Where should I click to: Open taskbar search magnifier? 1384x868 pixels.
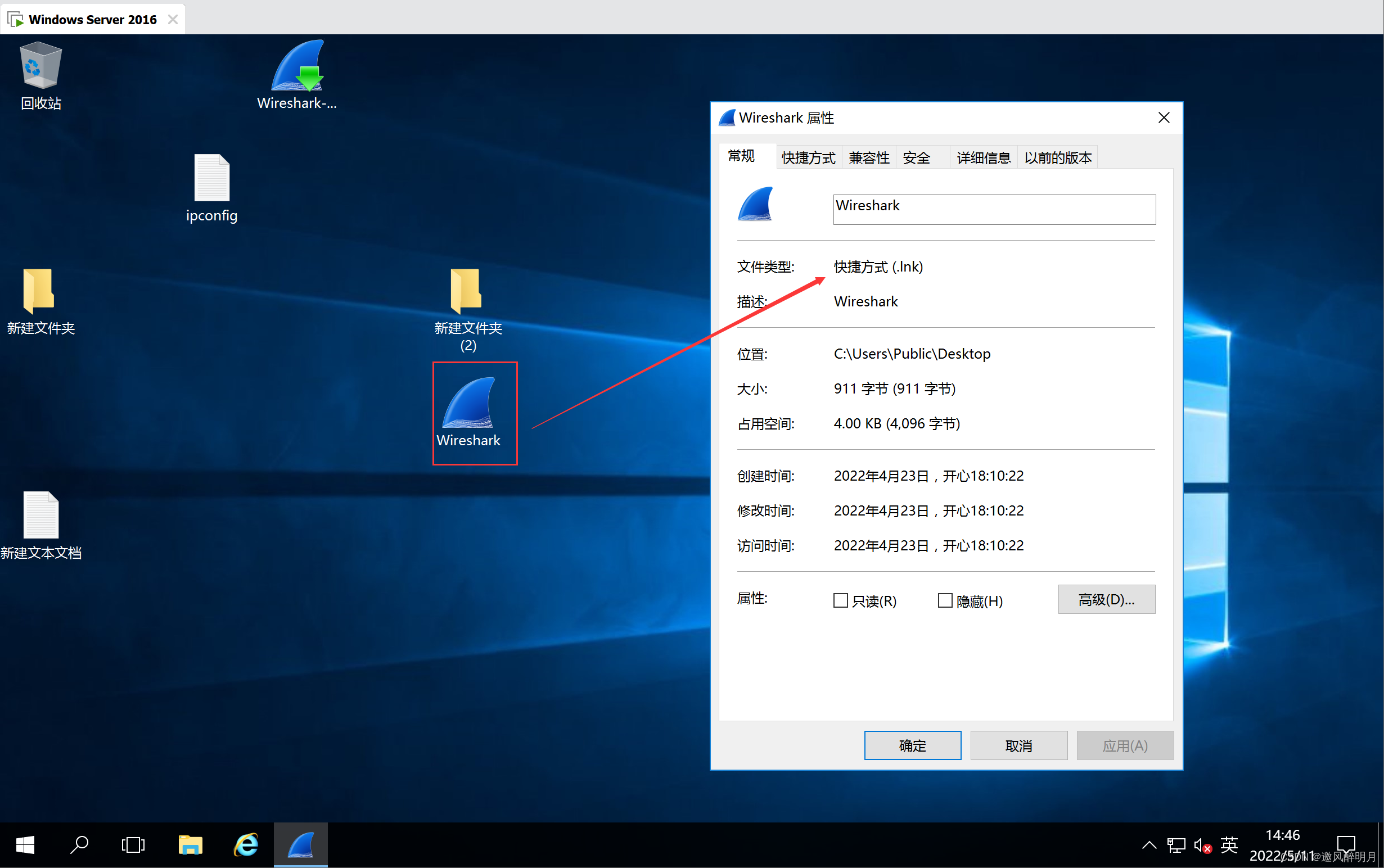[x=79, y=844]
